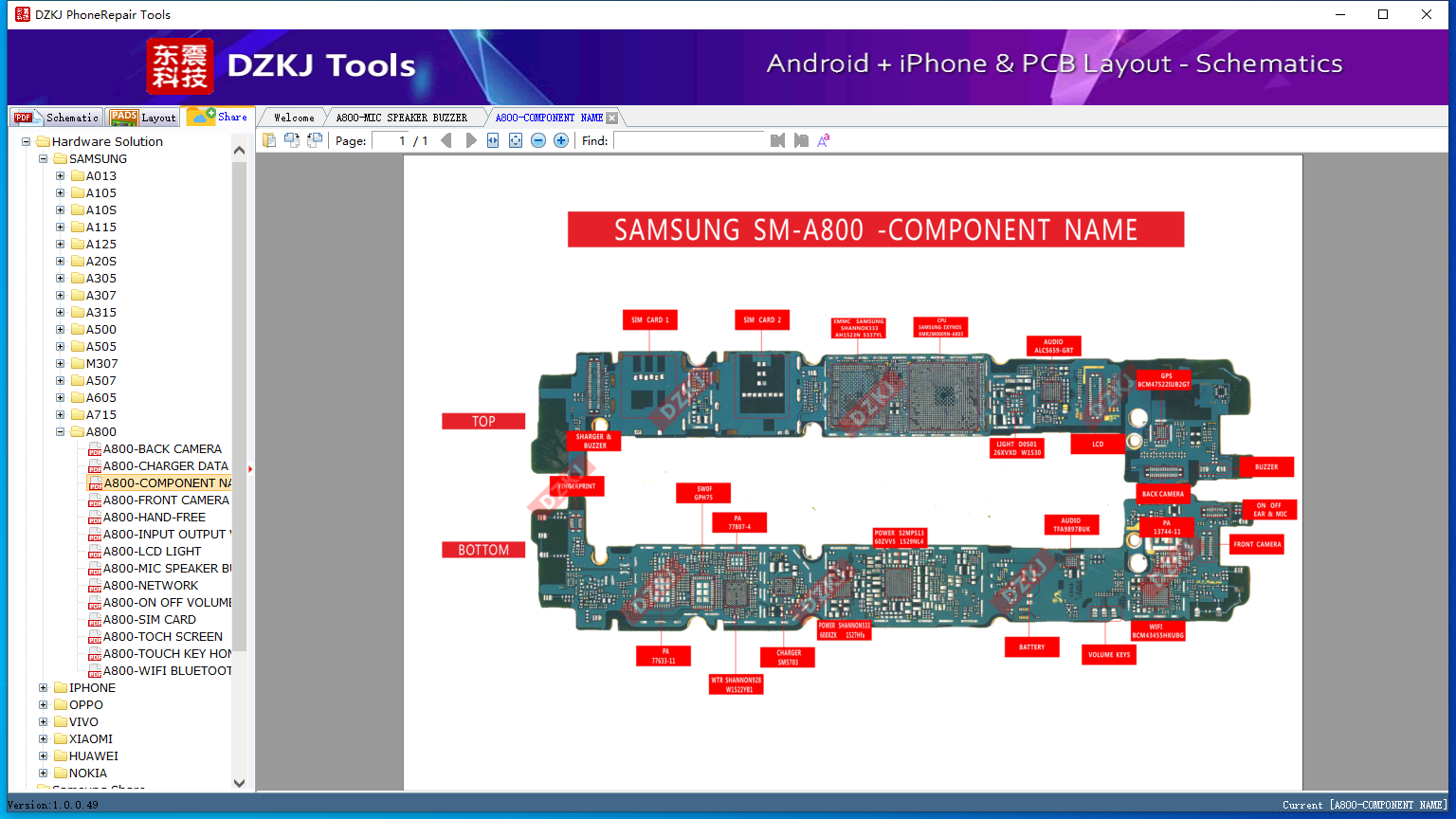
Task: Expand the IPHONE folder
Action: 44,688
